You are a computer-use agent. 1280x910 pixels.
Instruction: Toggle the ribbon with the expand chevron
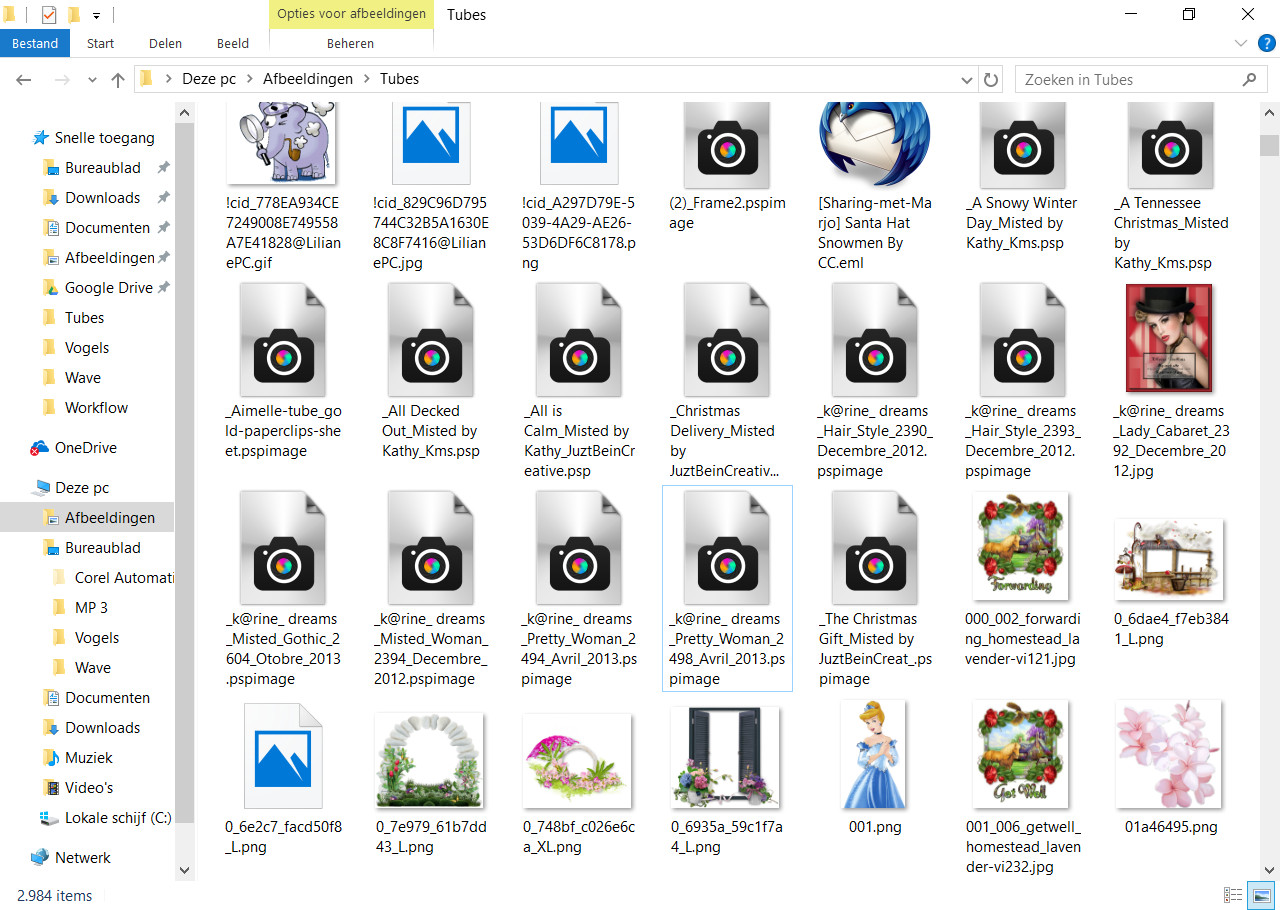point(1241,43)
